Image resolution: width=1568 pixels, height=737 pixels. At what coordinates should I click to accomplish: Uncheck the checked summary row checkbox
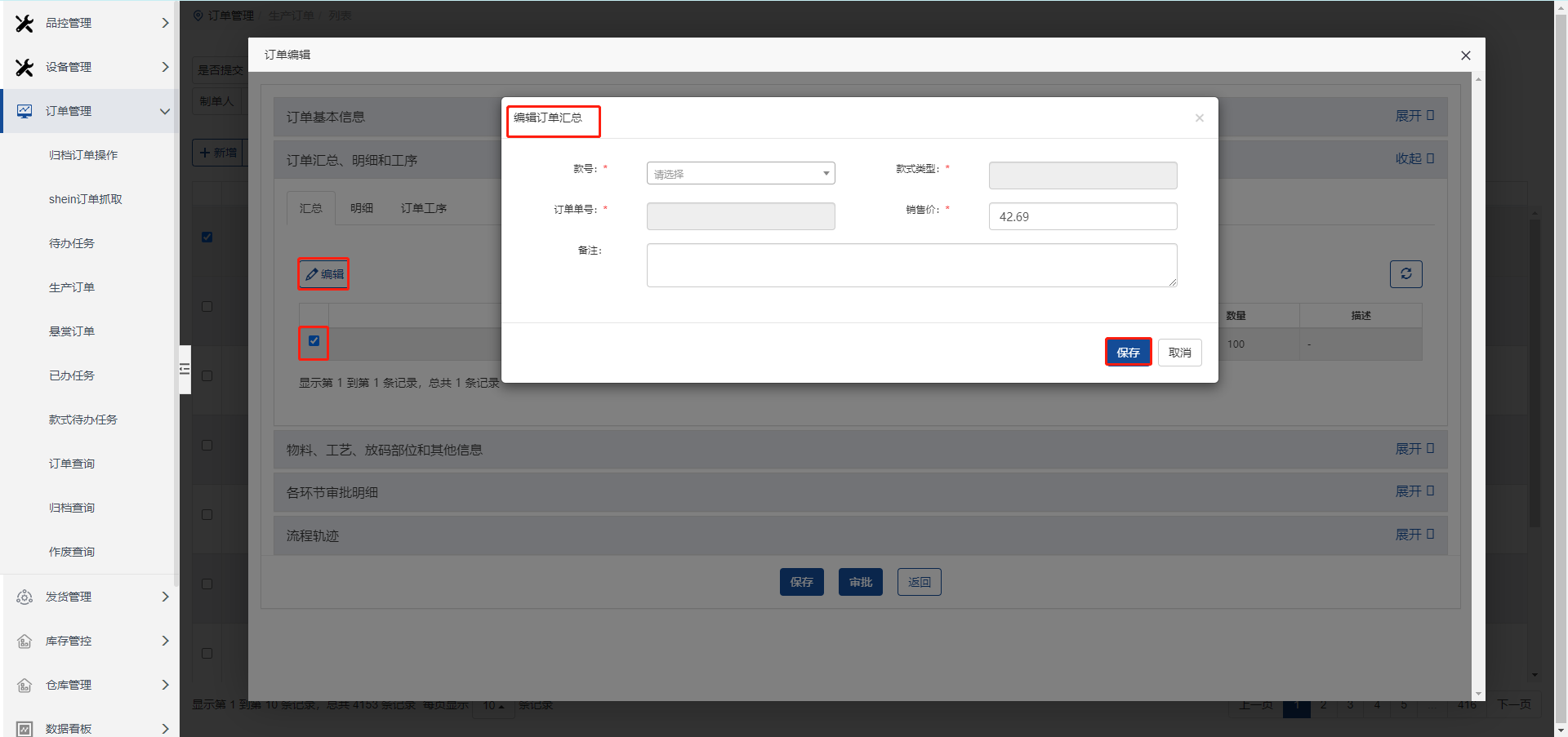tap(314, 341)
